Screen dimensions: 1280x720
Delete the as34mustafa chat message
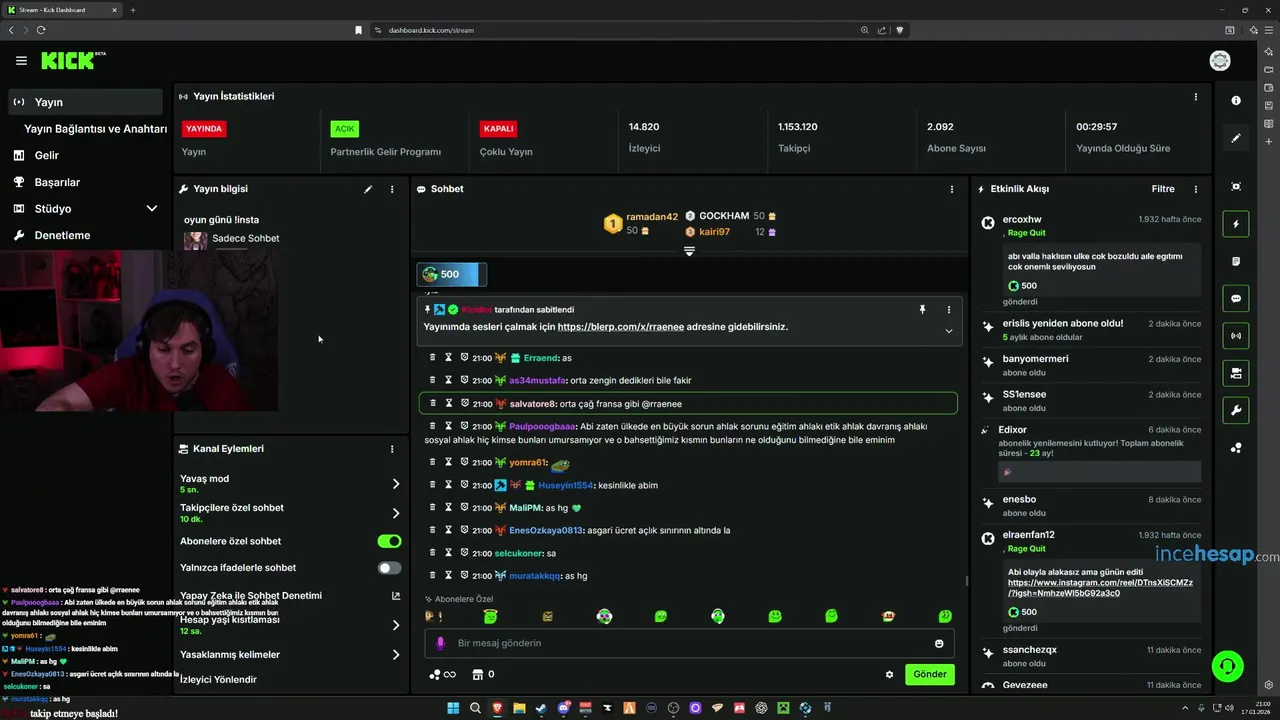[433, 380]
